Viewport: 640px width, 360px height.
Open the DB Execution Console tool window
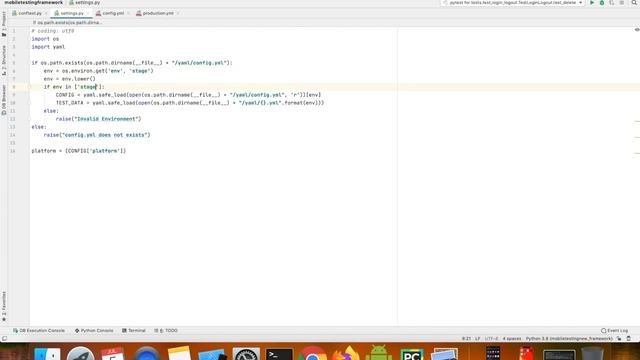tap(39, 330)
